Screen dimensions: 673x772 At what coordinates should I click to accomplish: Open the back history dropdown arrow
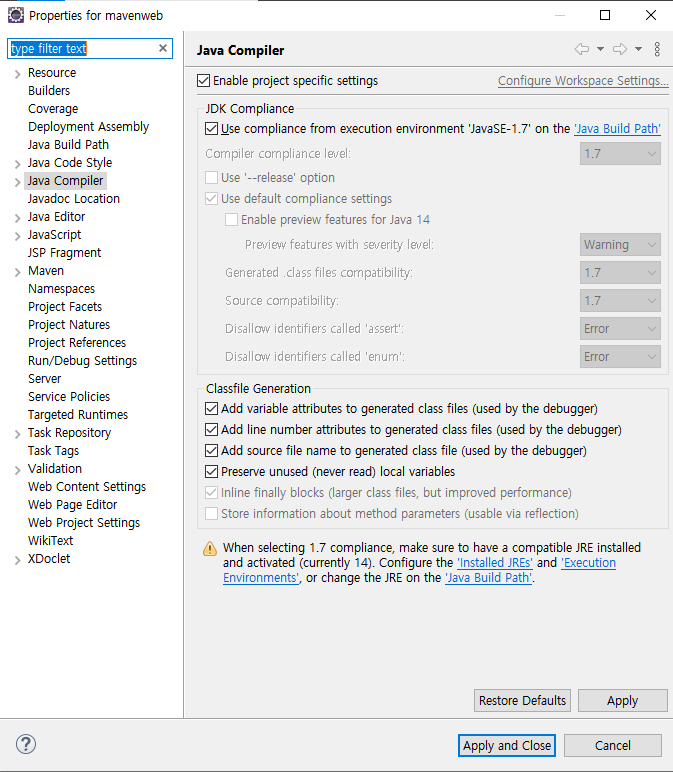(600, 49)
